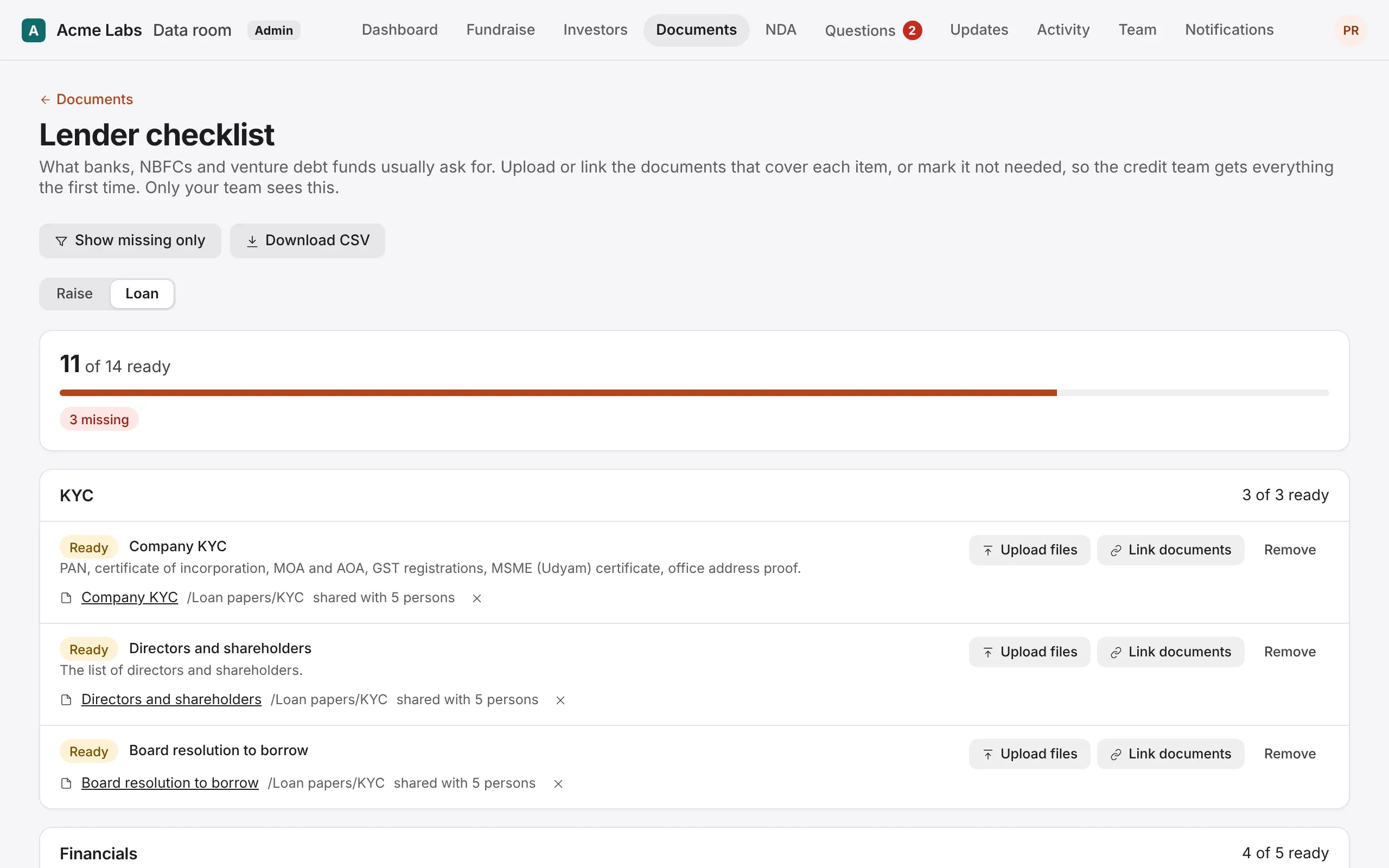Remove the Company KYC checklist item

tap(1290, 550)
